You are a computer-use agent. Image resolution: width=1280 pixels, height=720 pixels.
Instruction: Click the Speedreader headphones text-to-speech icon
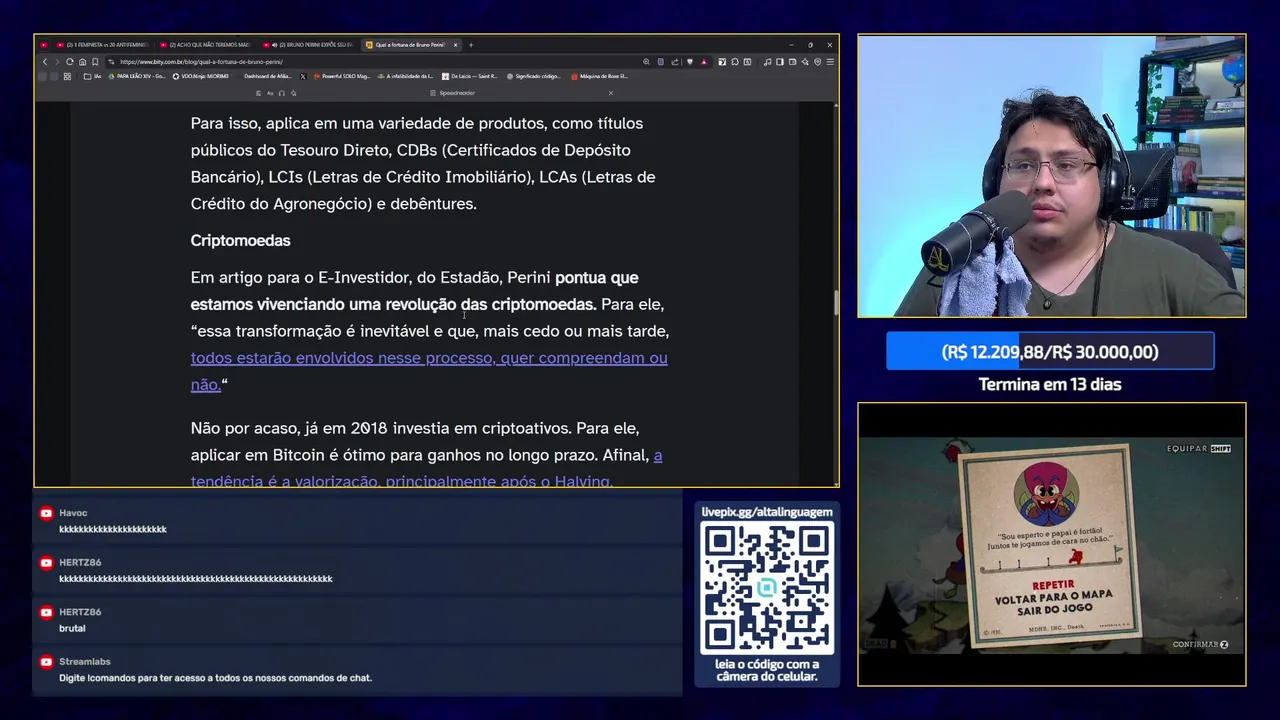point(282,93)
